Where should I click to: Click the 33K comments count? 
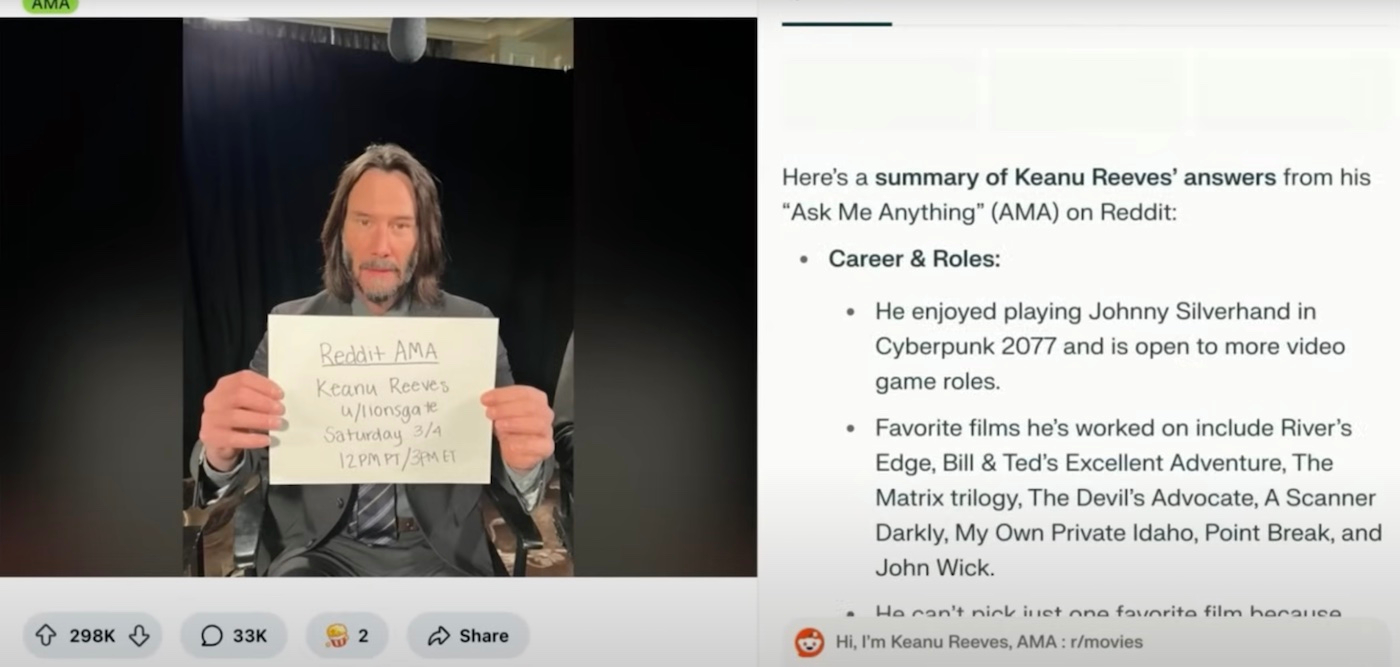(x=250, y=636)
